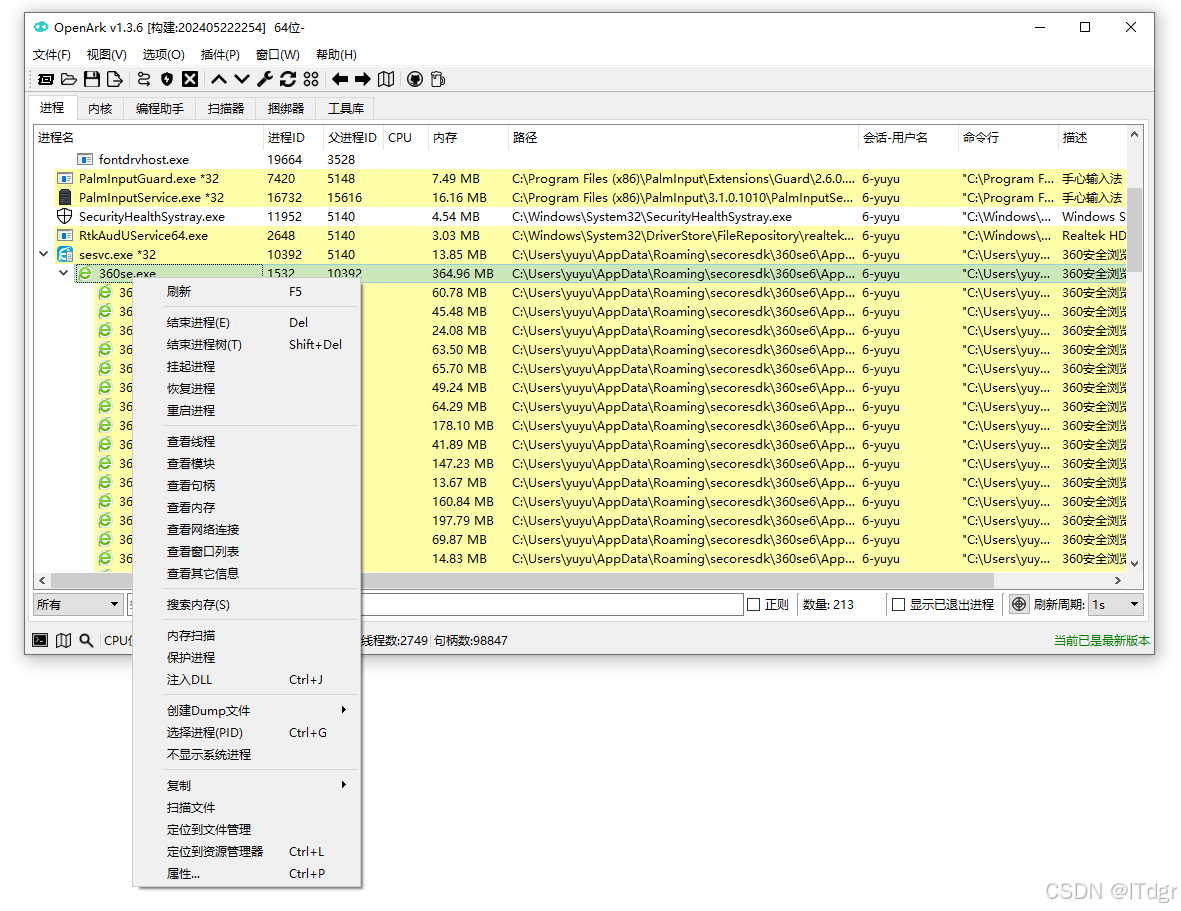Collapse the sesvc.exe tree node
This screenshot has height=911, width=1181.
click(x=44, y=254)
